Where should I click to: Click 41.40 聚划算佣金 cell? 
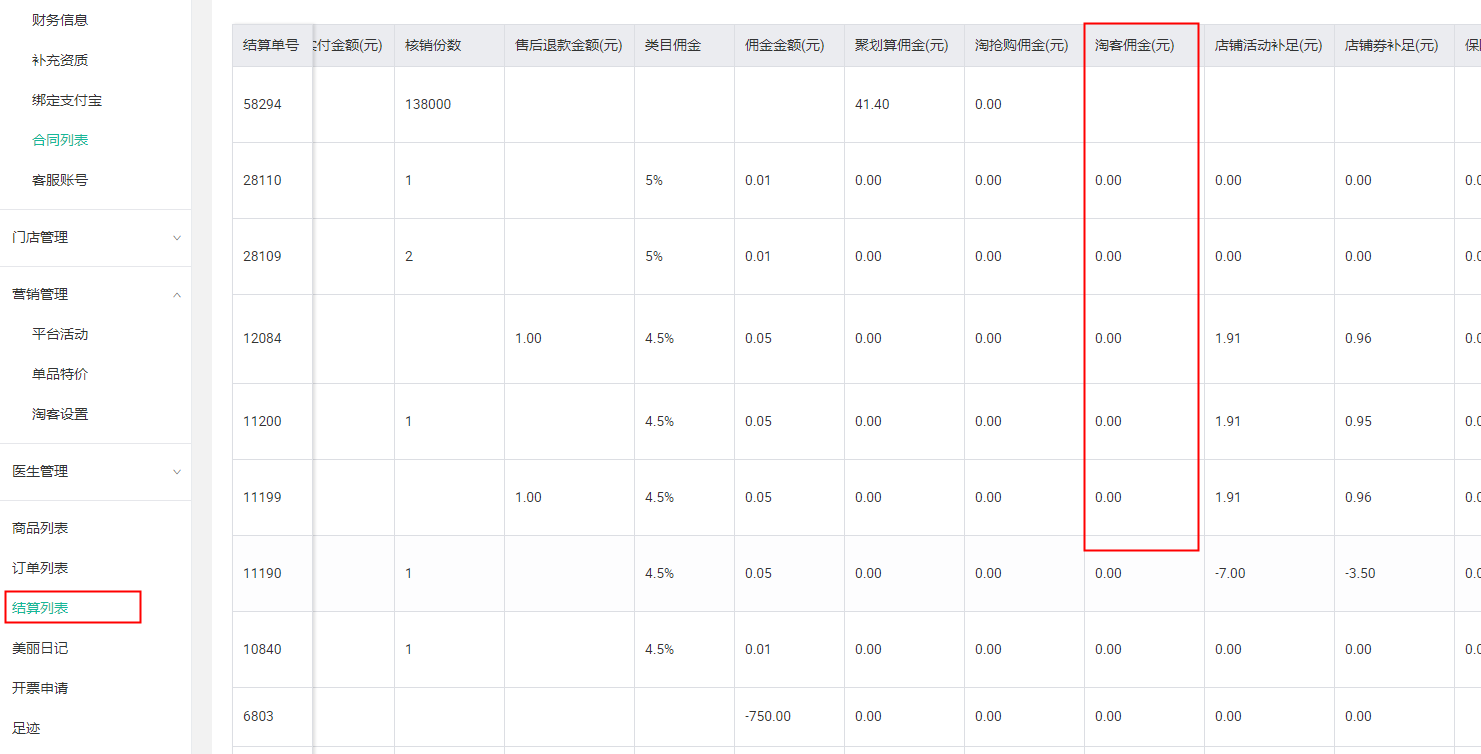tap(872, 104)
